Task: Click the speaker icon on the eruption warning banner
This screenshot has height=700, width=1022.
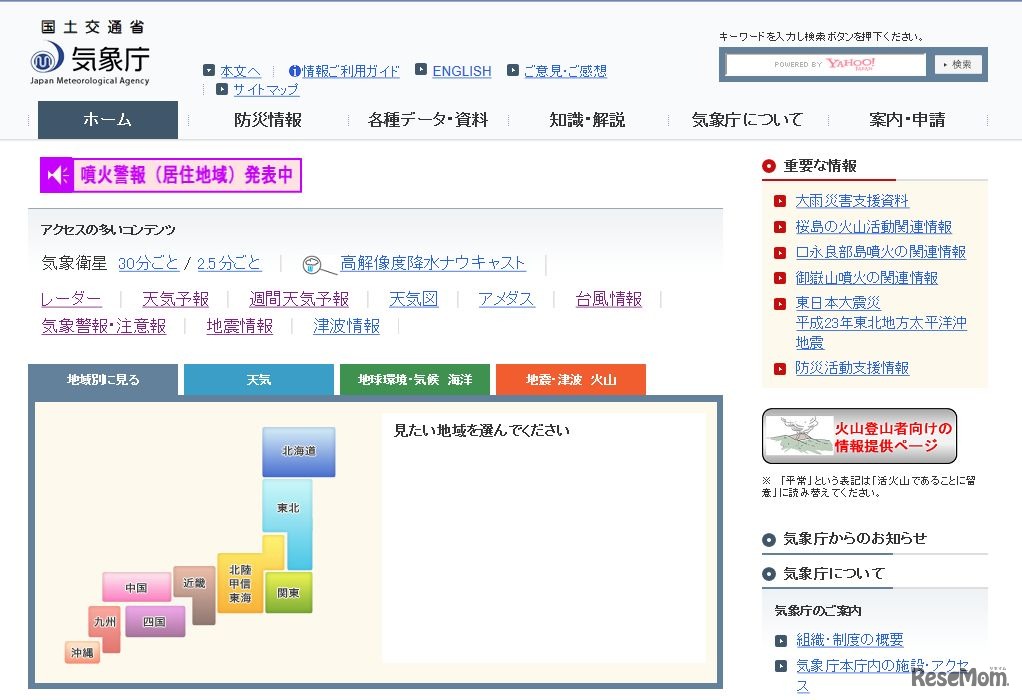Action: coord(56,175)
